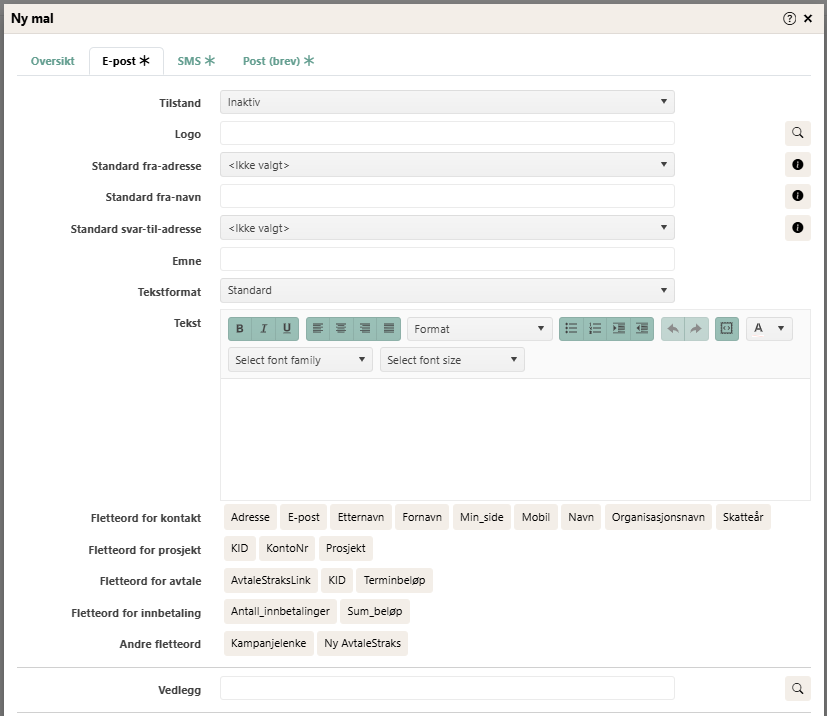
Task: Insert Terminbeløp merge field
Action: click(x=395, y=580)
